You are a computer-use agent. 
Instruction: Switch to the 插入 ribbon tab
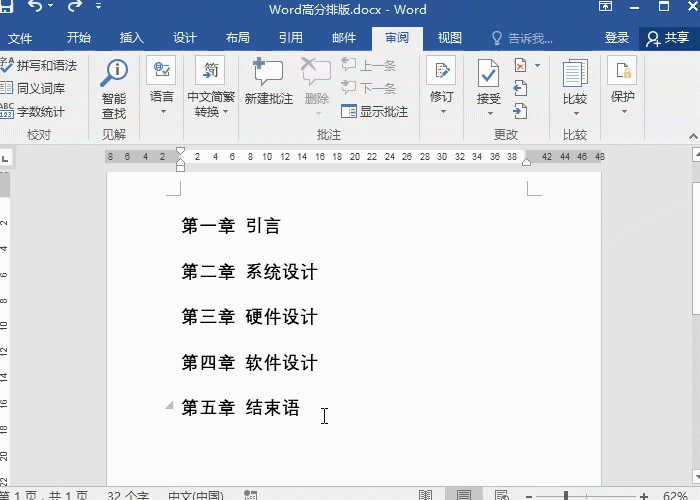click(132, 38)
